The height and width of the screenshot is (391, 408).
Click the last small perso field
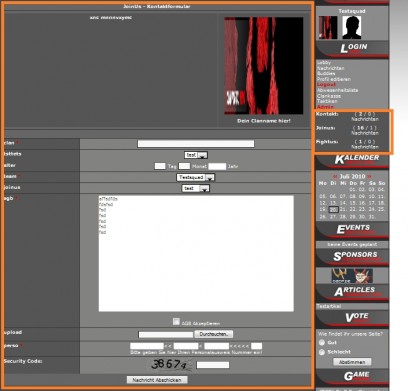(257, 346)
